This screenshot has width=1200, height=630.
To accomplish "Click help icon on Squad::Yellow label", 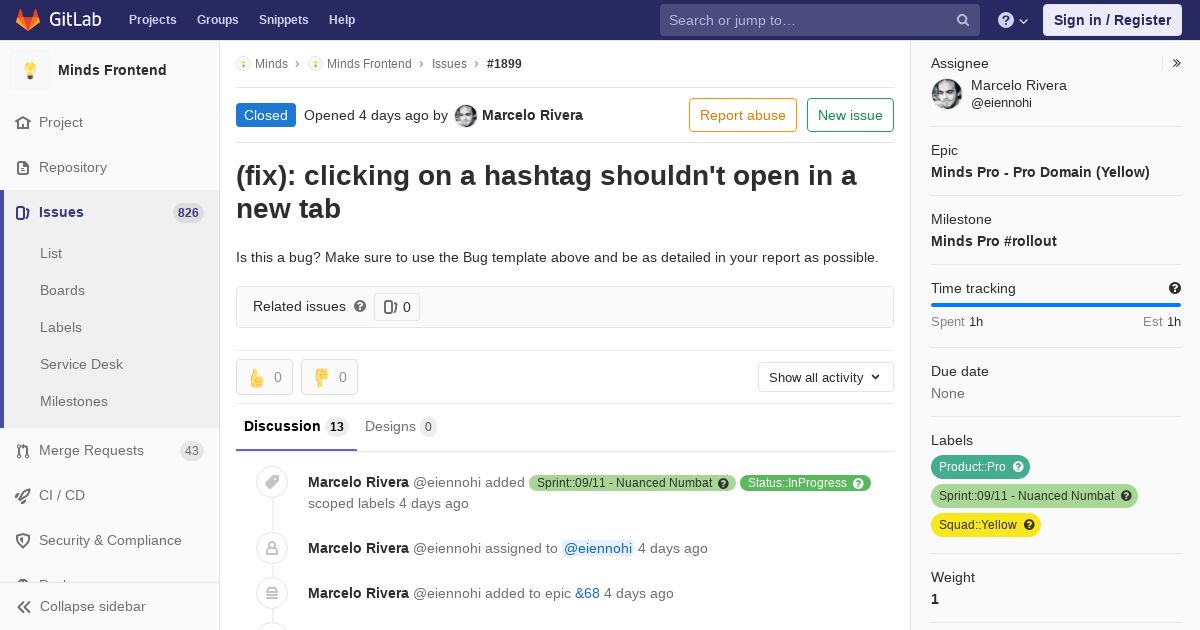I will tap(1029, 525).
